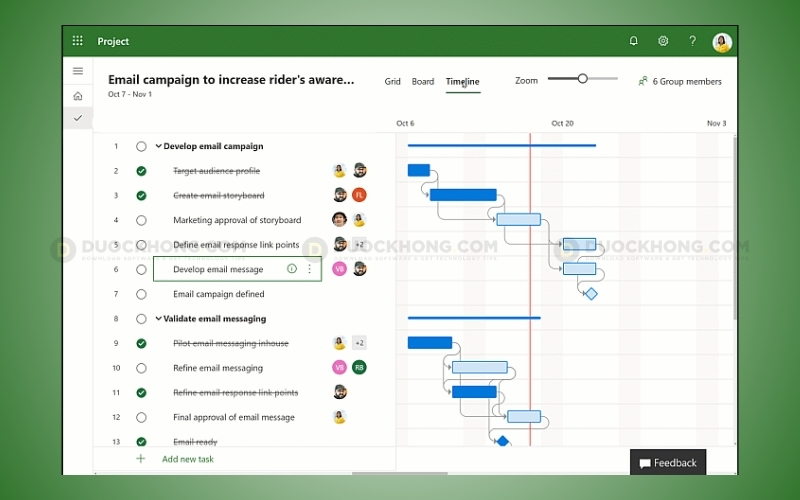Open more options for Develop email message
The width and height of the screenshot is (800, 500).
(309, 269)
